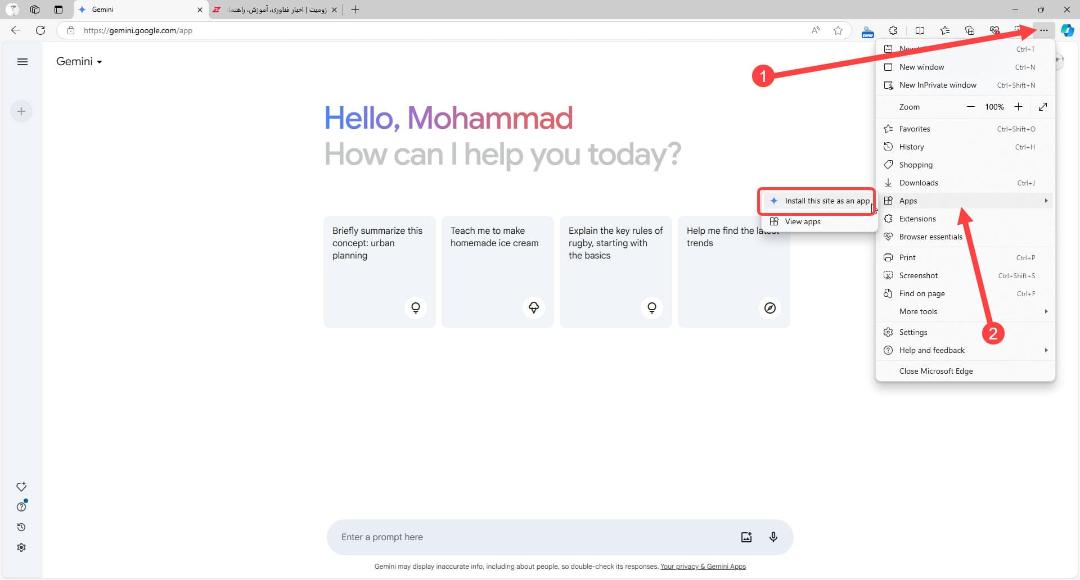Switch to the Zoomit Persian tab
This screenshot has height=580, width=1080.
tap(276, 10)
